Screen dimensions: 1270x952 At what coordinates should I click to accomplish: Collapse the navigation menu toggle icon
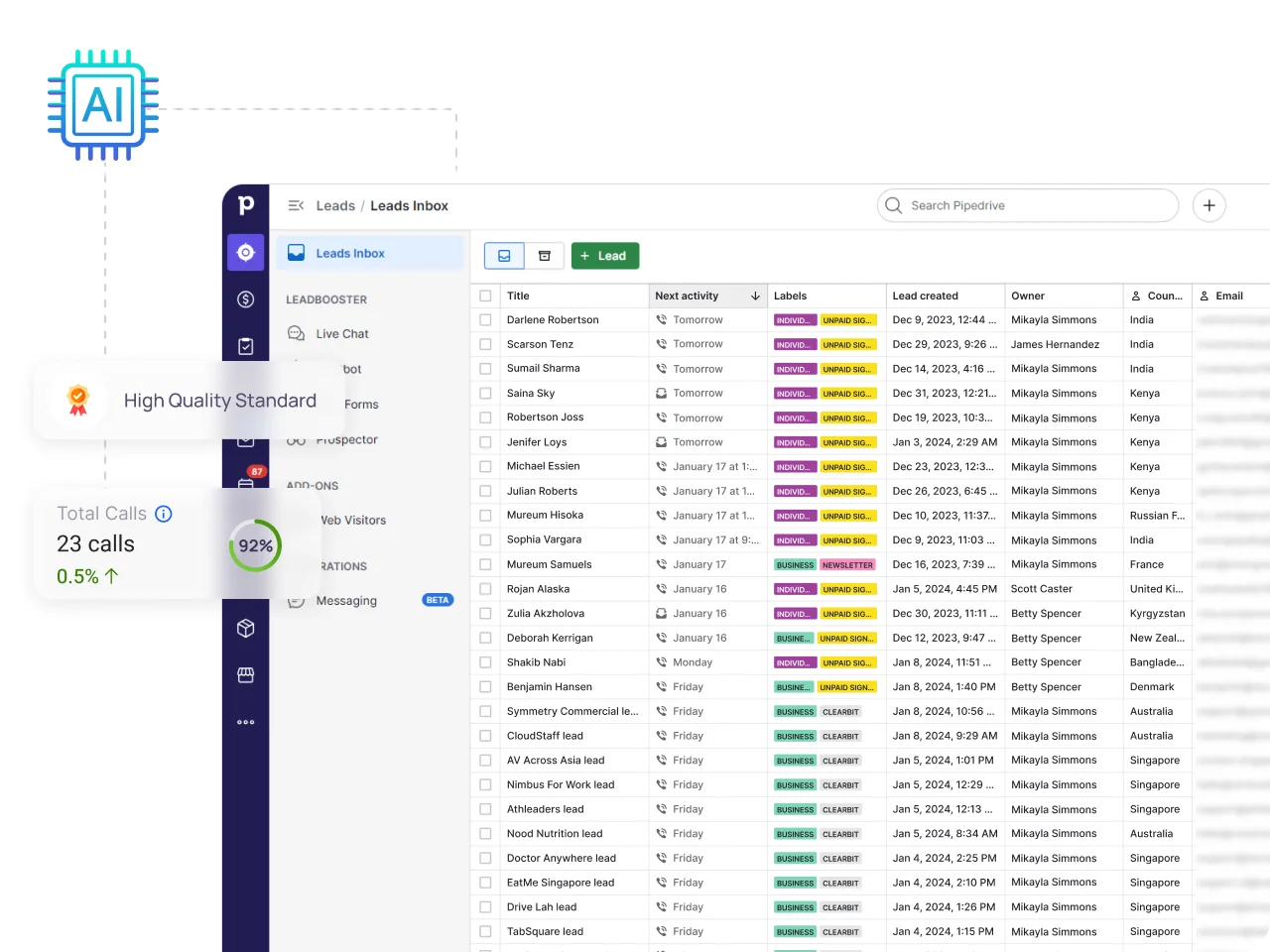(x=296, y=205)
